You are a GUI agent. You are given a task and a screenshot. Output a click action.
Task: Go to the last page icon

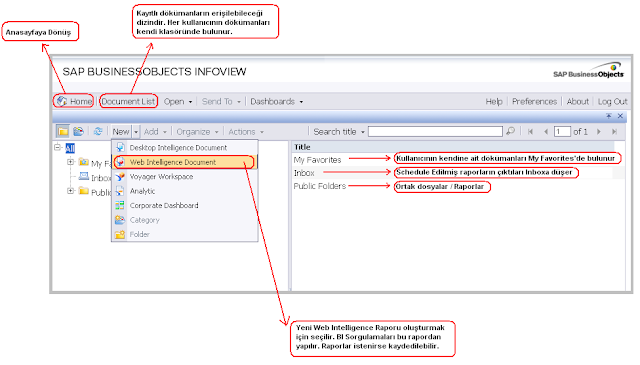point(614,132)
